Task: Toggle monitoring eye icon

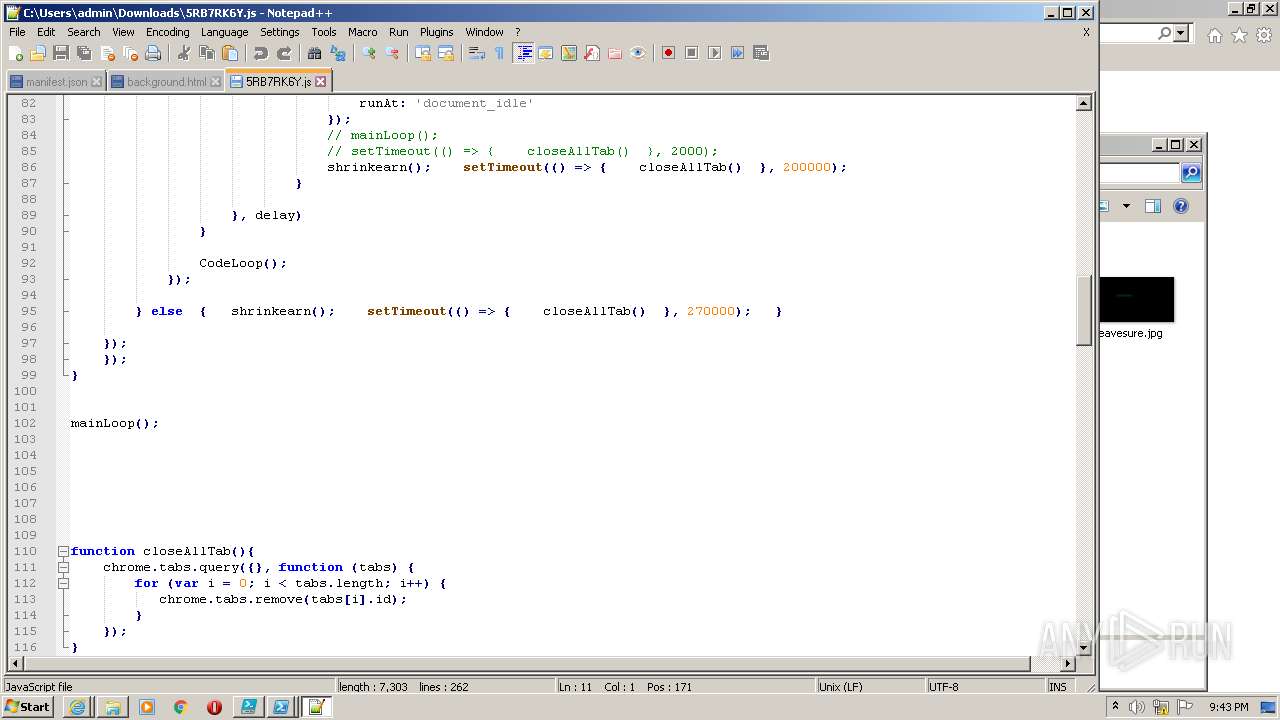Action: [x=638, y=53]
